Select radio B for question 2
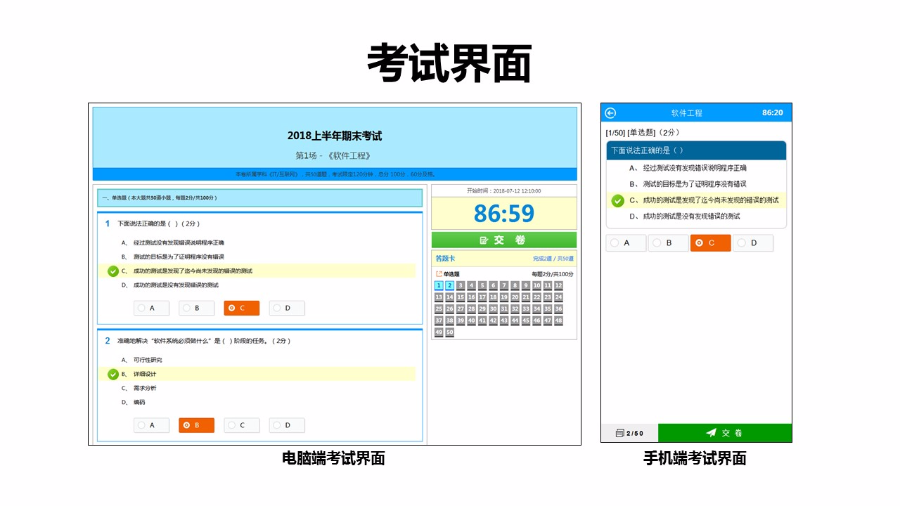Image resolution: width=900 pixels, height=506 pixels. pyautogui.click(x=196, y=425)
